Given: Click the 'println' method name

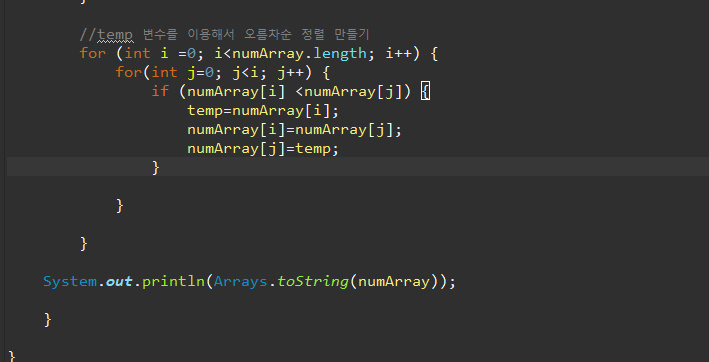Looking at the screenshot, I should 173,282.
